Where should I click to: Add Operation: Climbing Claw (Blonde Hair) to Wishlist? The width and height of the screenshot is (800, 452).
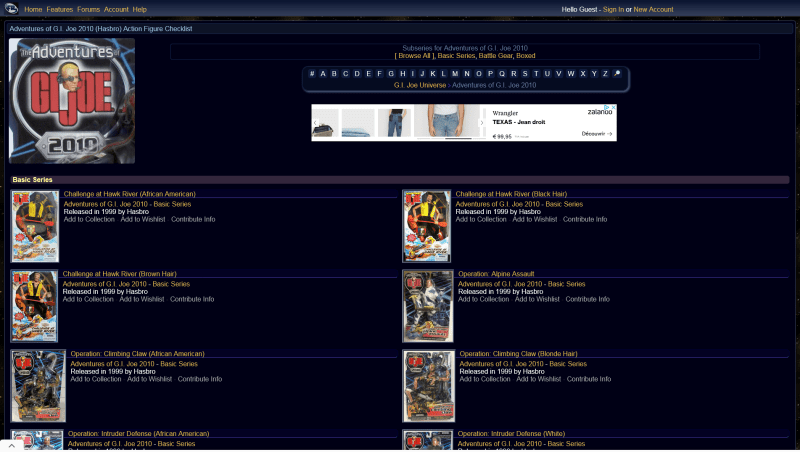coord(538,379)
